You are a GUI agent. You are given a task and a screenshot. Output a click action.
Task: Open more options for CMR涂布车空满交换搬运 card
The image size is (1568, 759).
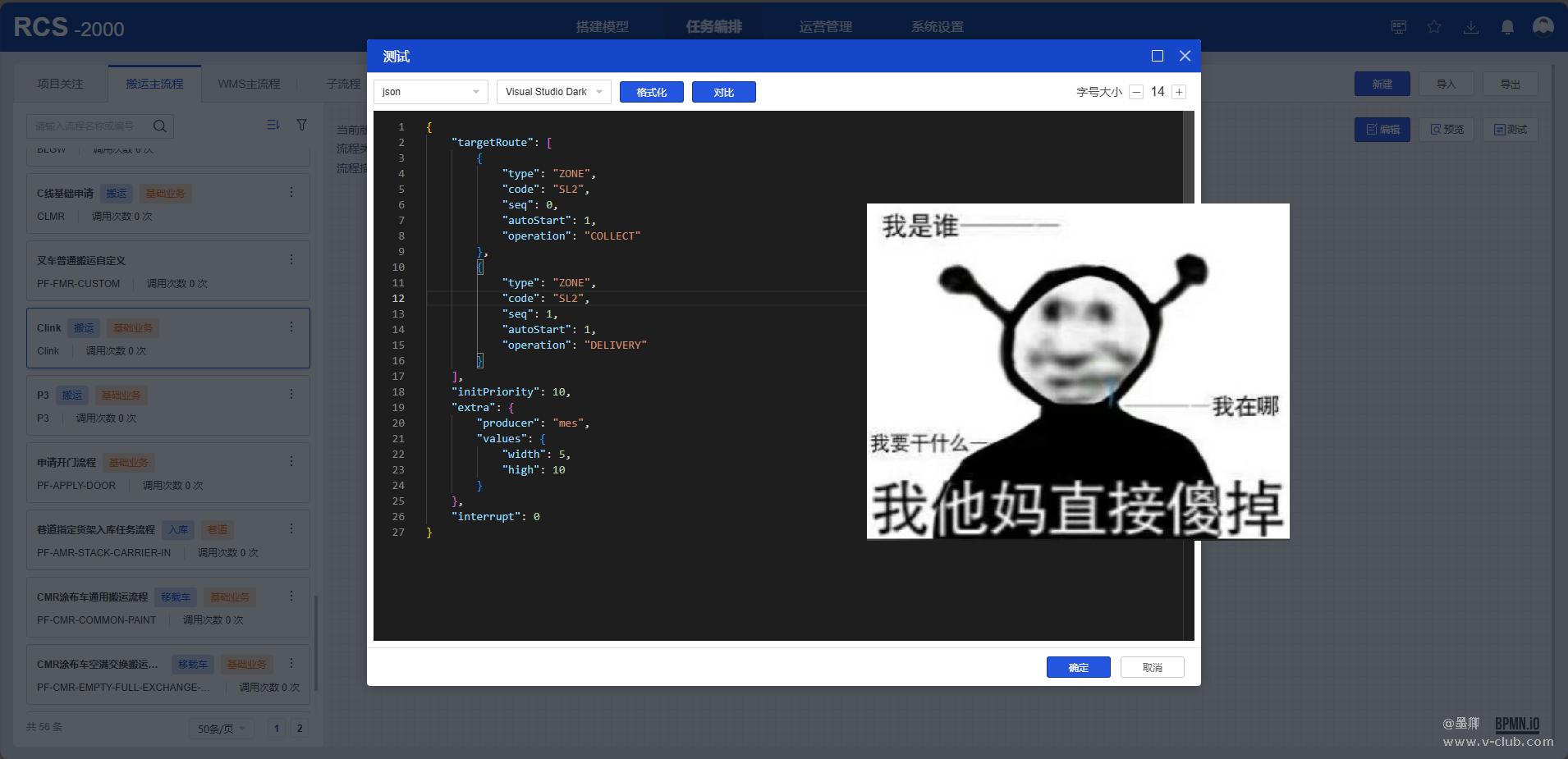point(291,663)
